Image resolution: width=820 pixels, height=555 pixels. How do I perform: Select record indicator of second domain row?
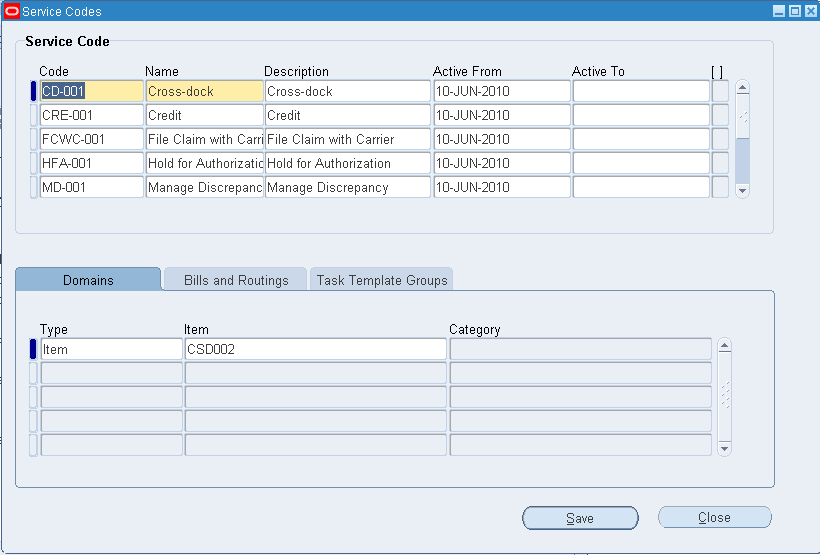coord(33,373)
